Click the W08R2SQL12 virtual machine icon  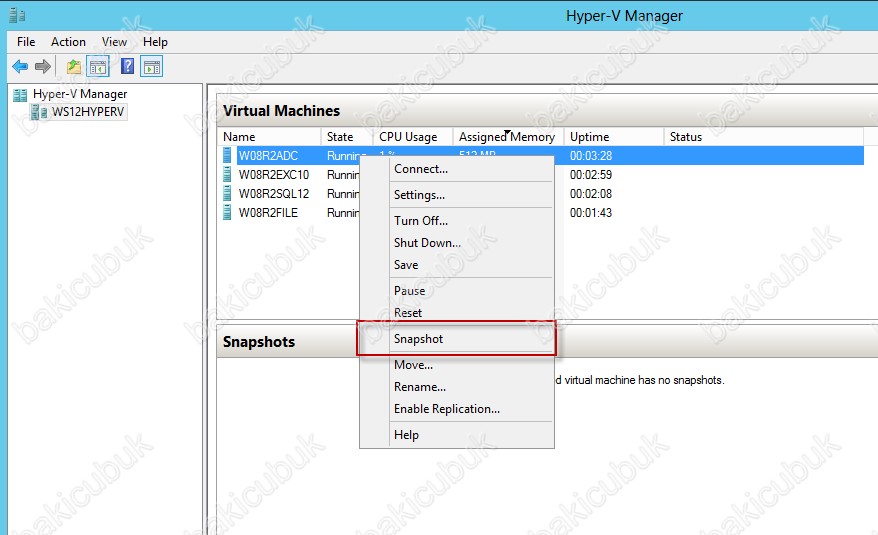[x=227, y=193]
